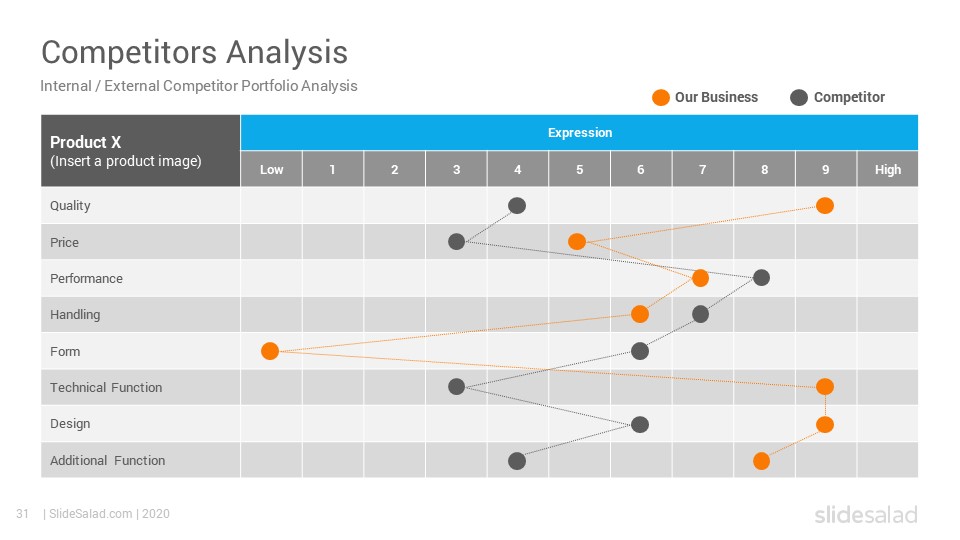960x540 pixels.
Task: Select the orange Handling data point
Action: click(x=640, y=314)
